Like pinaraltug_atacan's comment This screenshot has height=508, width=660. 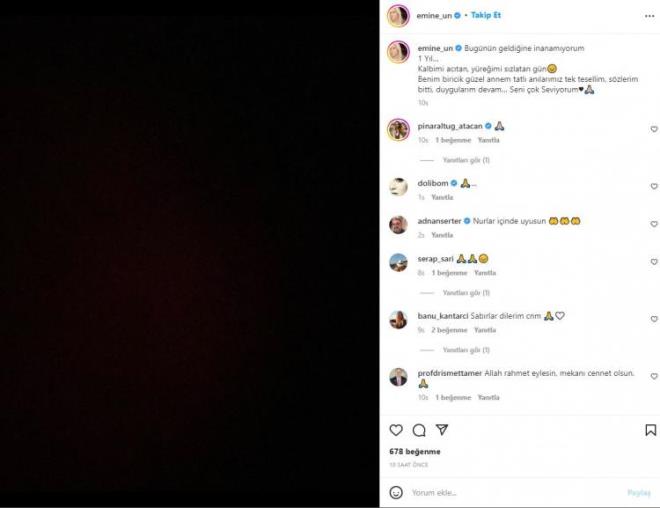click(x=654, y=129)
